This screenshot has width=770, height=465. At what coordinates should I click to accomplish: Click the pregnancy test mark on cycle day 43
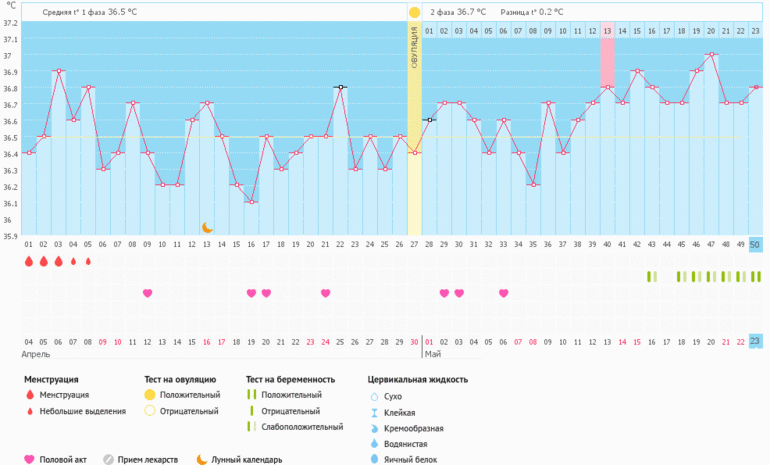click(651, 276)
